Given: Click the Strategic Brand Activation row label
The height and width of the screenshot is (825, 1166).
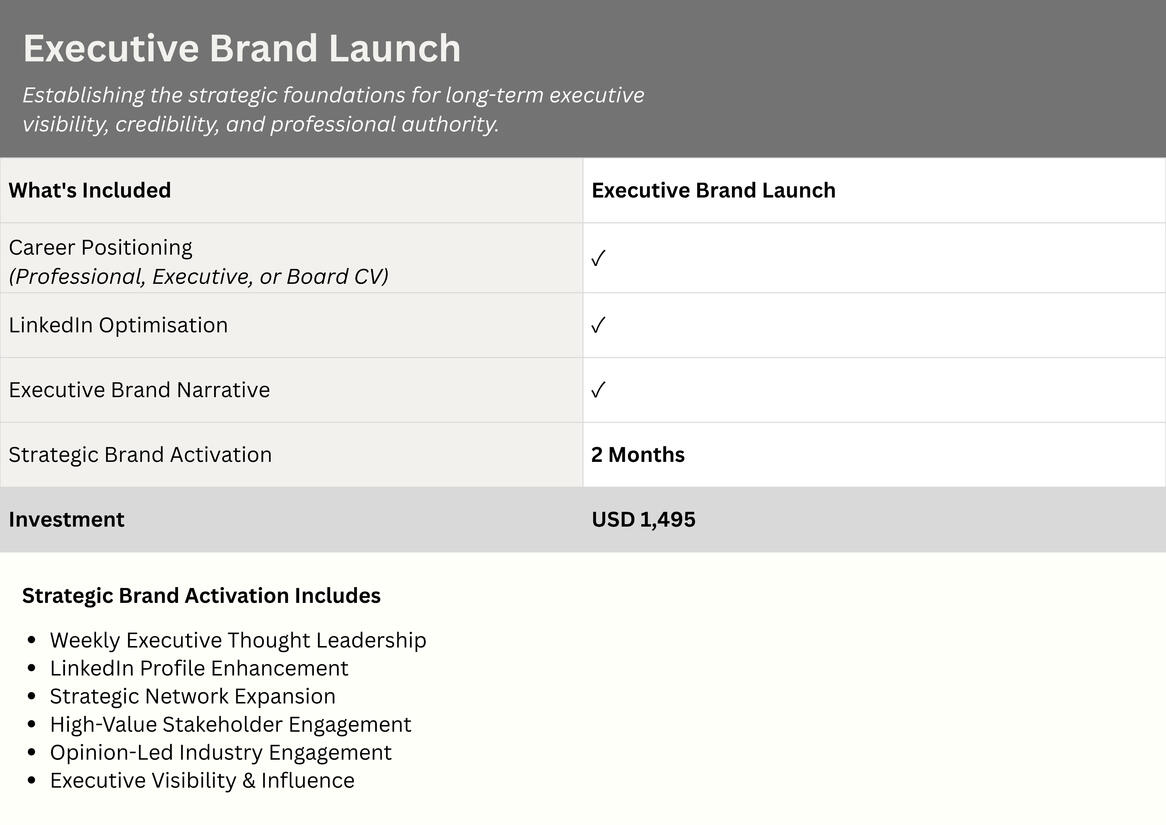Looking at the screenshot, I should coord(140,455).
